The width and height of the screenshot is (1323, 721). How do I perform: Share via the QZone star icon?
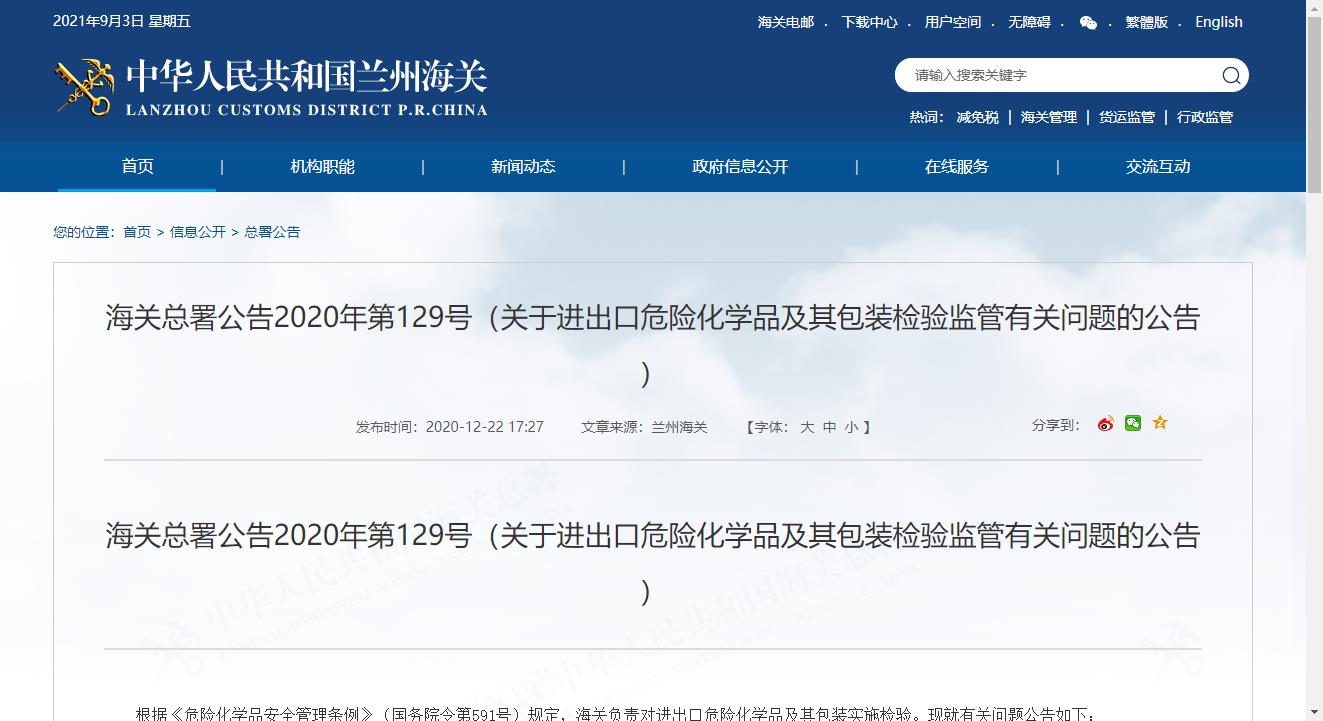point(1159,423)
